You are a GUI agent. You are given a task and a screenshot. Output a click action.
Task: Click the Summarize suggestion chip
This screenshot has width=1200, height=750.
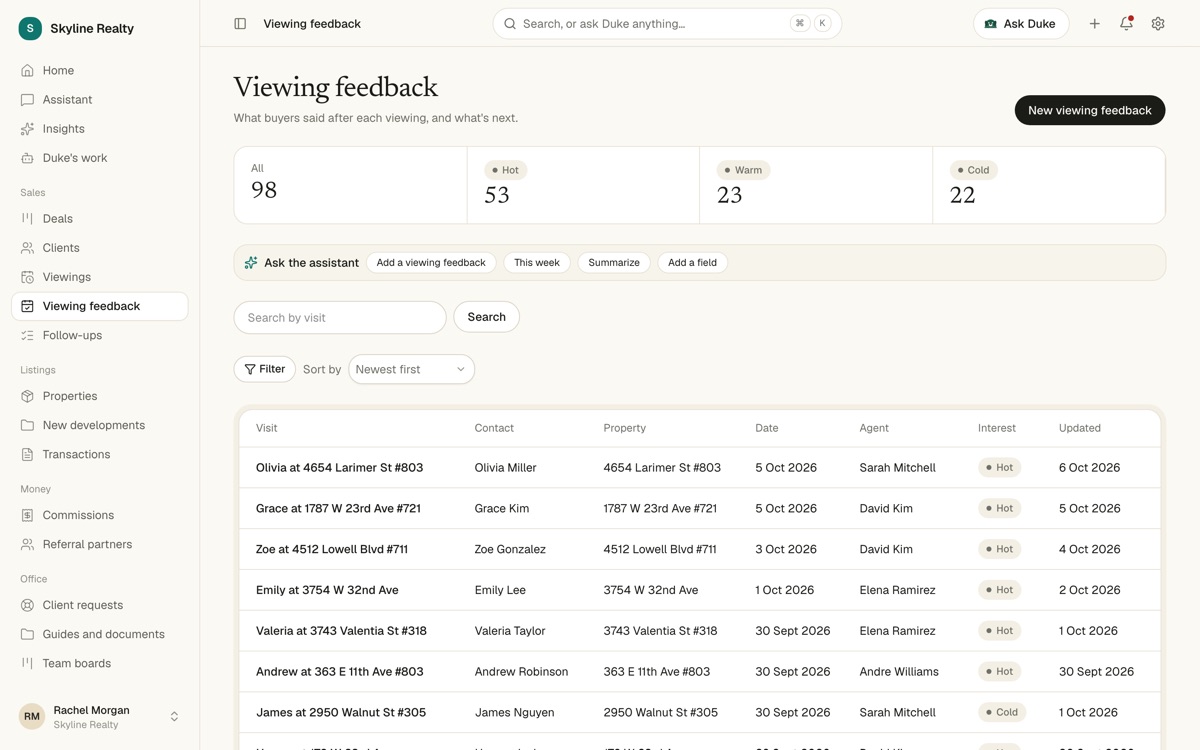point(614,263)
